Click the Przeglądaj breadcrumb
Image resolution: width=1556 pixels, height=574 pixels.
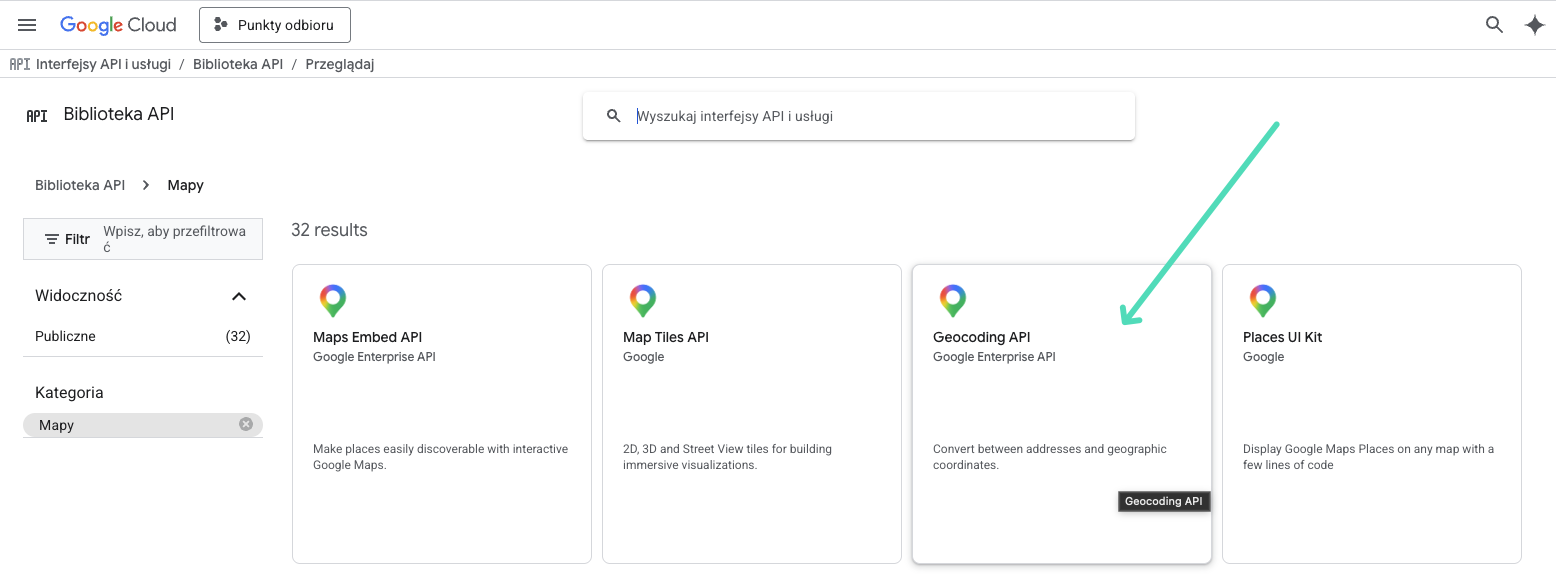(x=340, y=64)
